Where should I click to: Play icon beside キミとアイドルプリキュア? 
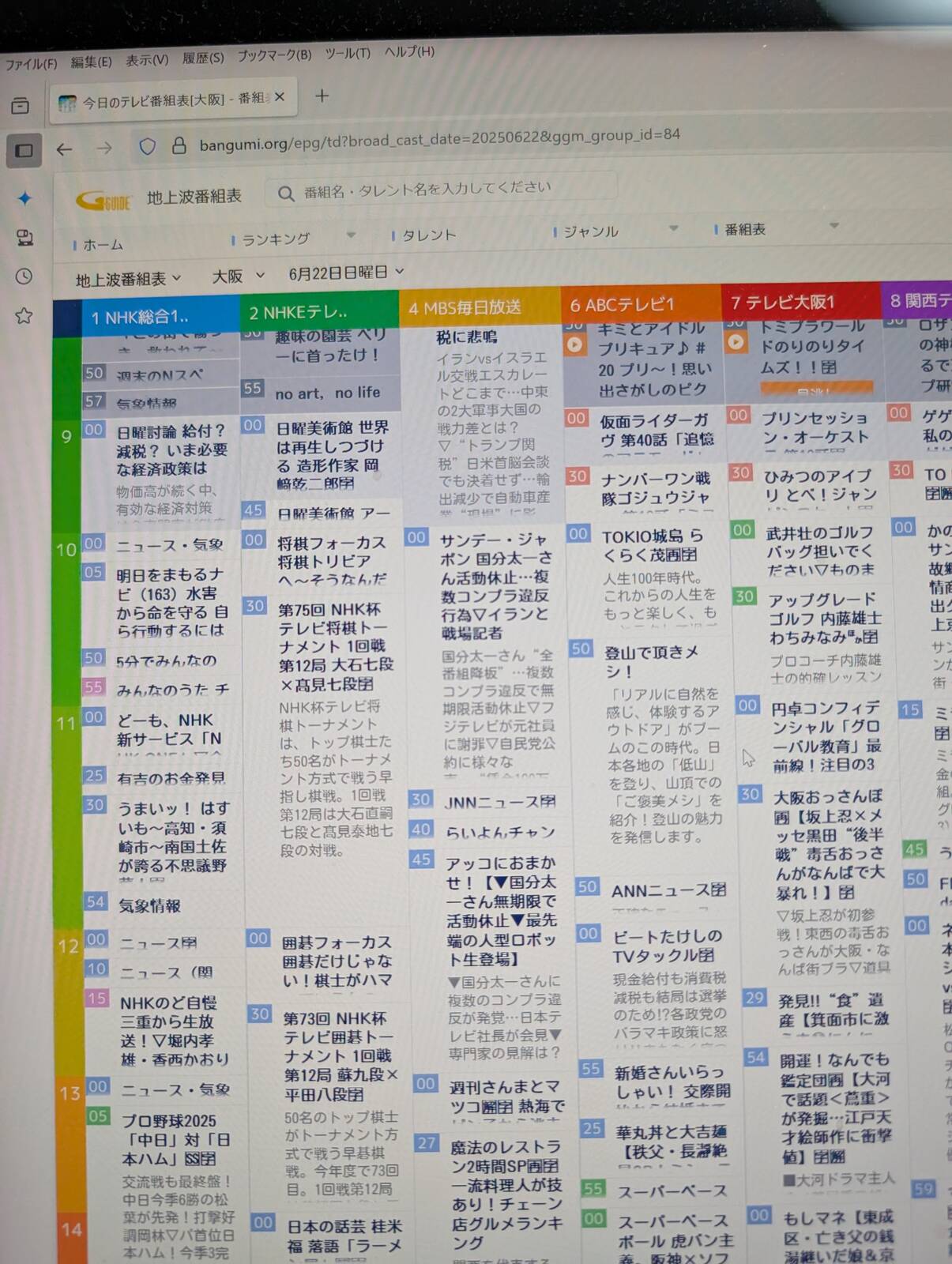click(574, 344)
